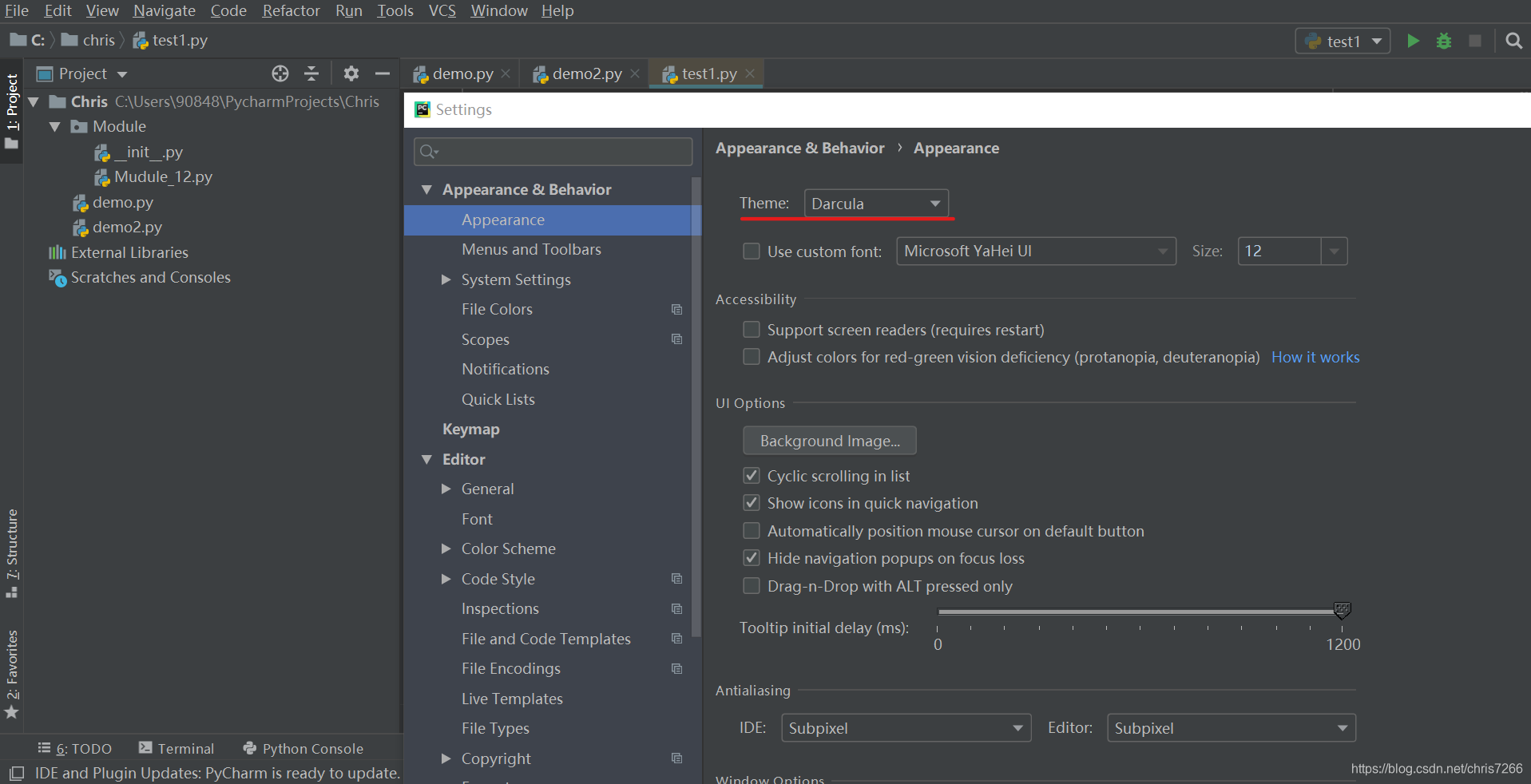Select Menus and Toolbars settings page
Image resolution: width=1531 pixels, height=784 pixels.
[x=531, y=249]
